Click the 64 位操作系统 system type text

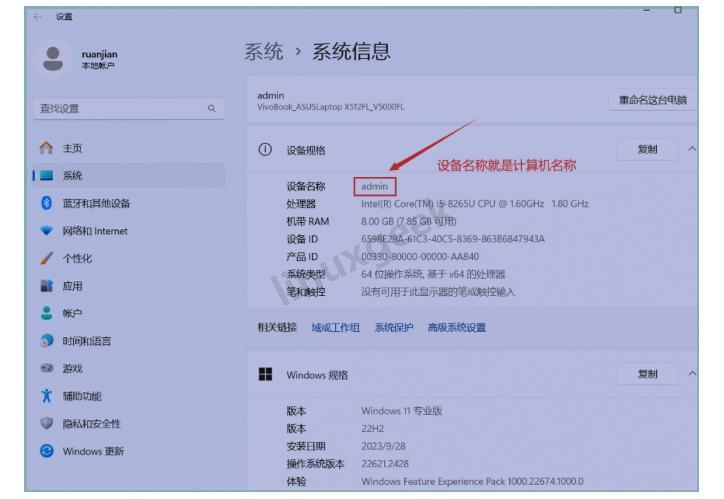(433, 274)
